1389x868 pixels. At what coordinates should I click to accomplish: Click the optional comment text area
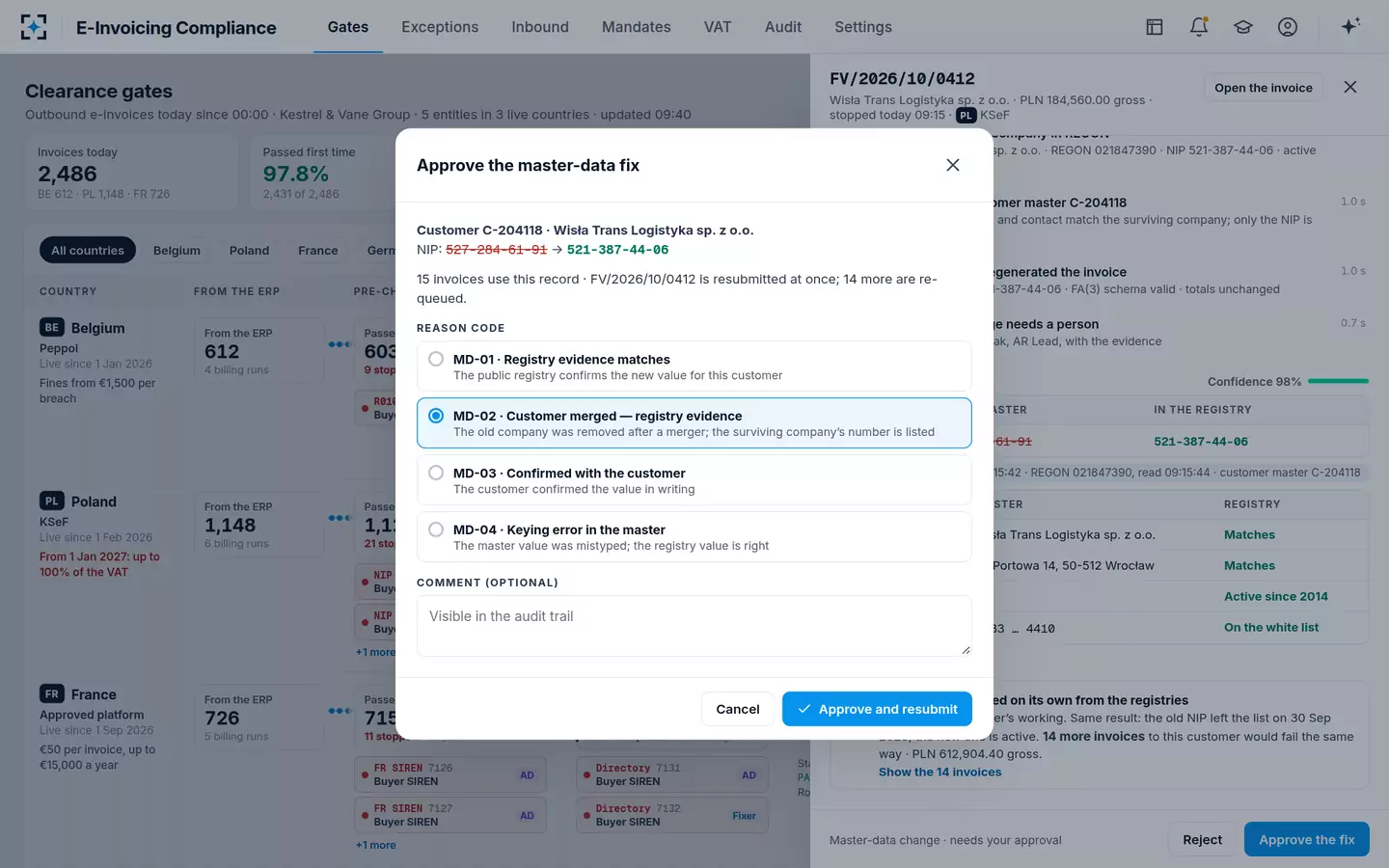pos(694,626)
